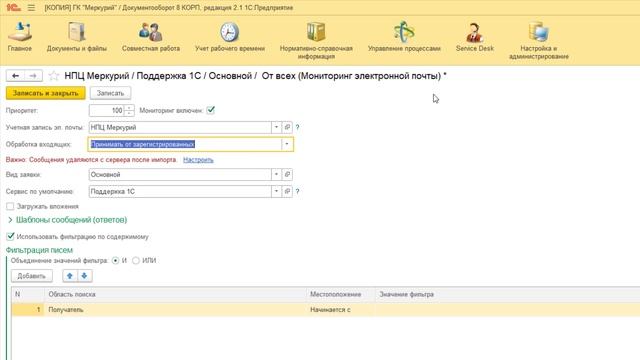This screenshot has height=360, width=640.
Task: Open the НПЦ Меркурий account record link icon
Action: tap(287, 127)
